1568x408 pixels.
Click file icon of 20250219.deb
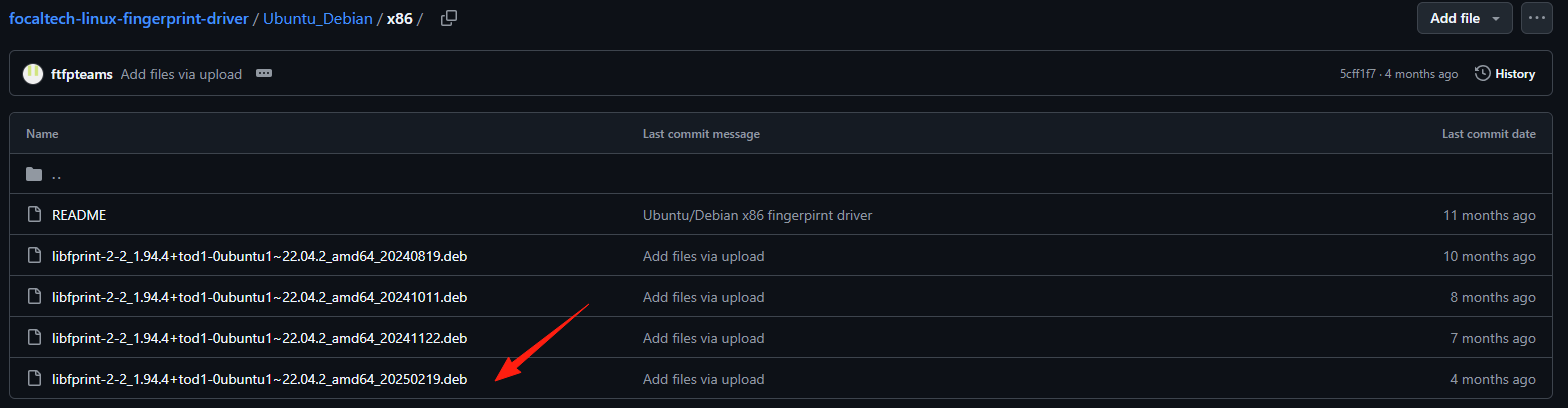pos(34,379)
